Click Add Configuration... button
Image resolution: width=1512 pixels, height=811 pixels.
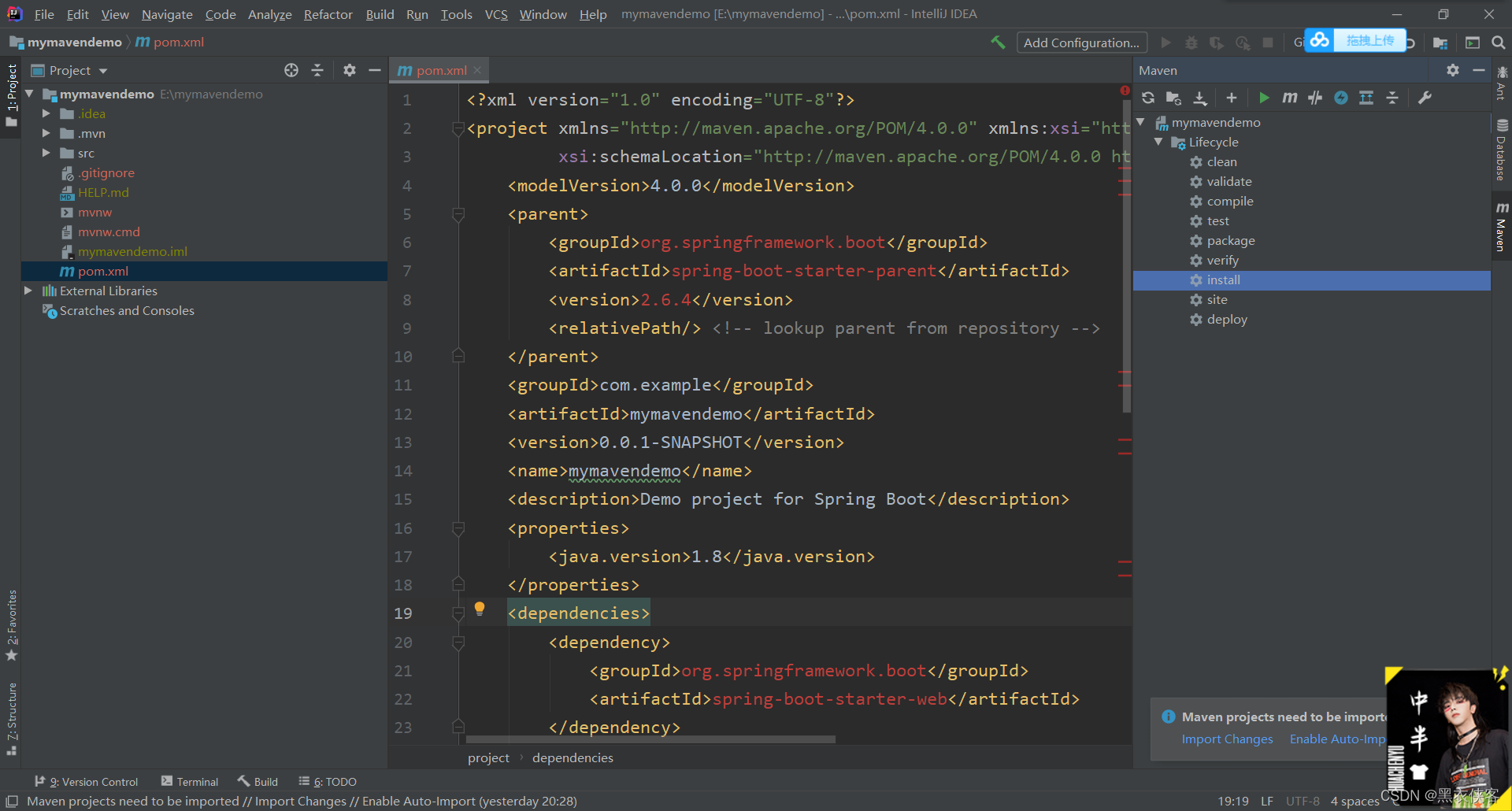coord(1081,43)
